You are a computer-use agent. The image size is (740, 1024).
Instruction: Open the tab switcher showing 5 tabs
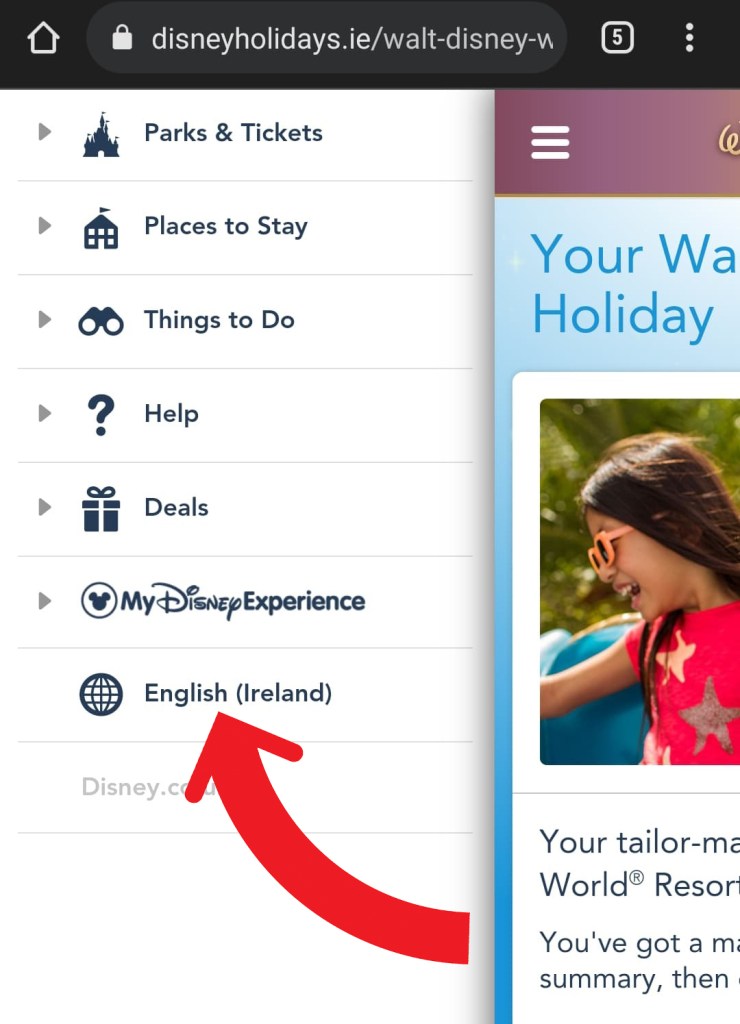[617, 38]
